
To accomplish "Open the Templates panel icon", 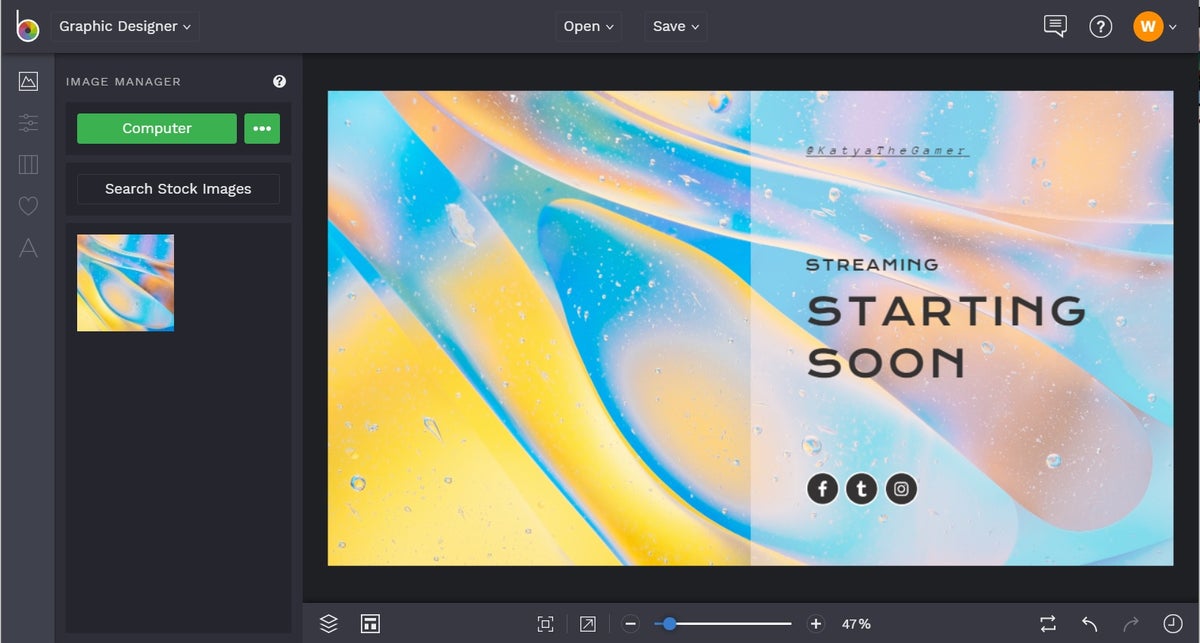I will click(27, 164).
